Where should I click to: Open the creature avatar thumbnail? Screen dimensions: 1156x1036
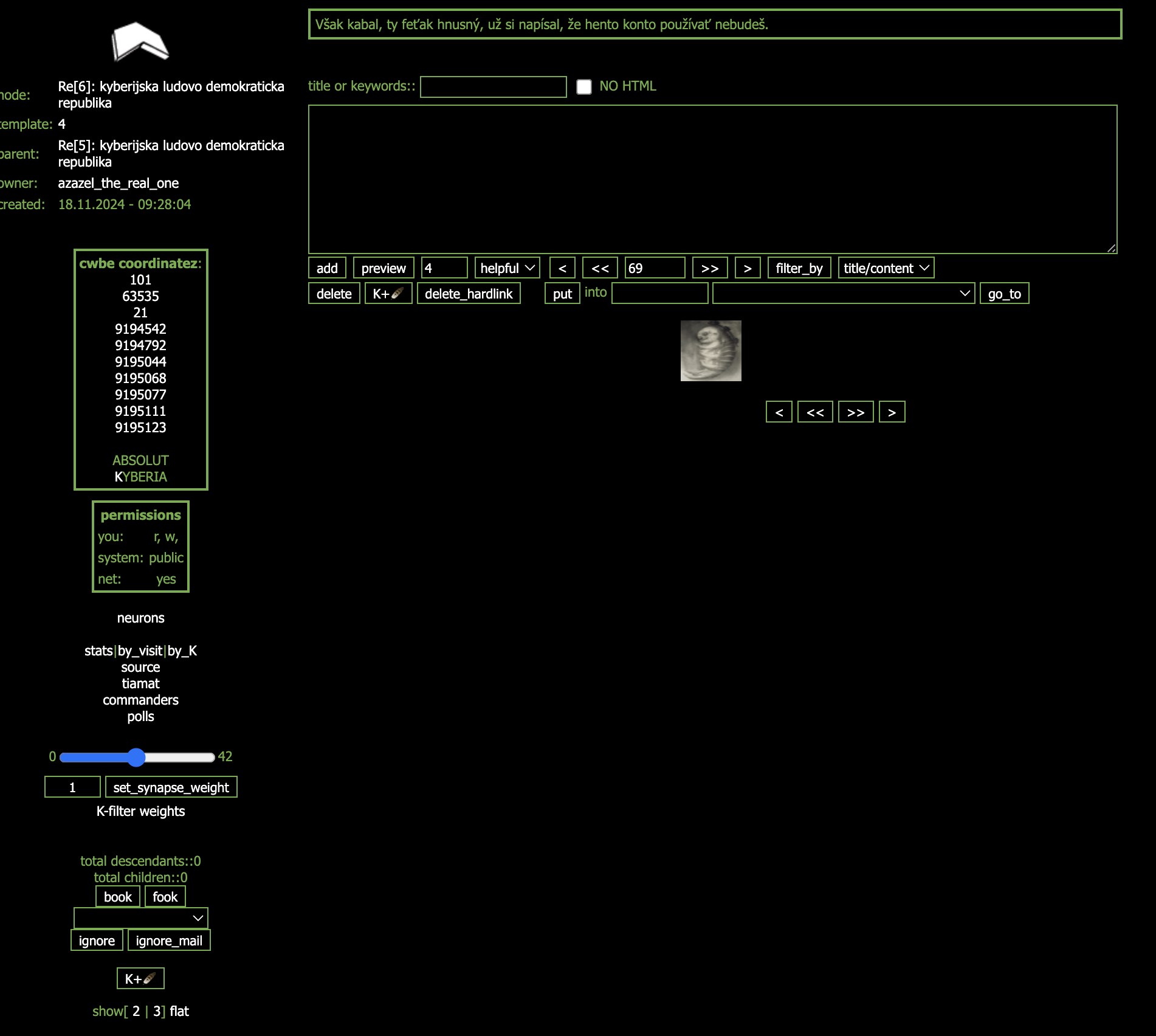click(x=710, y=351)
